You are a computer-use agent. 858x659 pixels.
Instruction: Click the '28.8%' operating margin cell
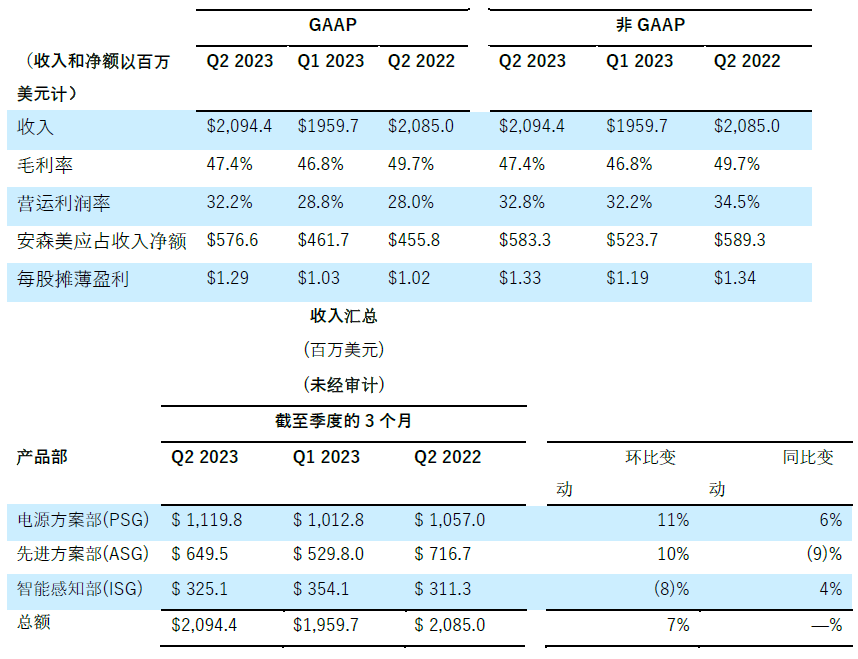click(x=320, y=203)
